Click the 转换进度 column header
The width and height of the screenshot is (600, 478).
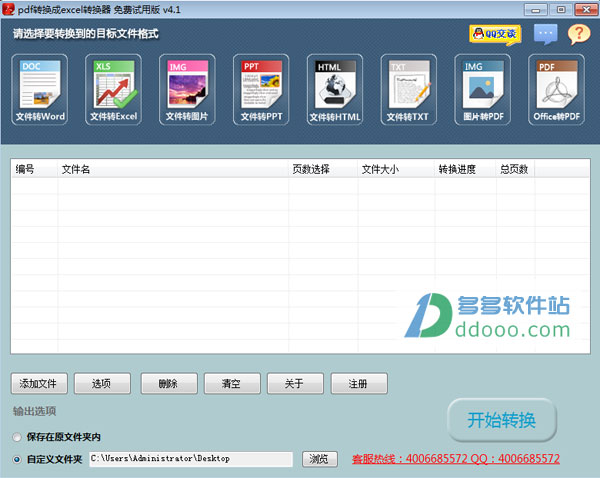[465, 169]
